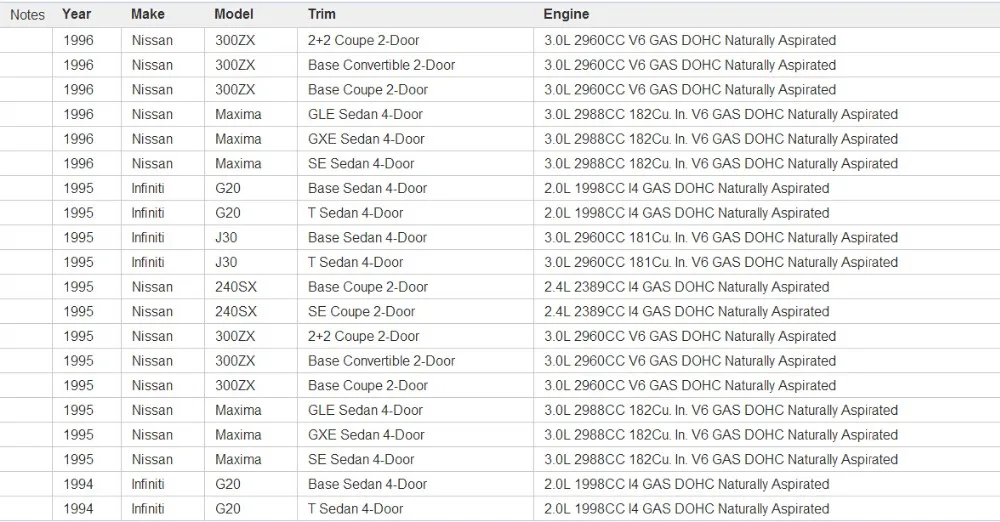Select the 1995 Infiniti G20 Base Sedan row
Viewport: 1000px width, 522px height.
point(500,188)
